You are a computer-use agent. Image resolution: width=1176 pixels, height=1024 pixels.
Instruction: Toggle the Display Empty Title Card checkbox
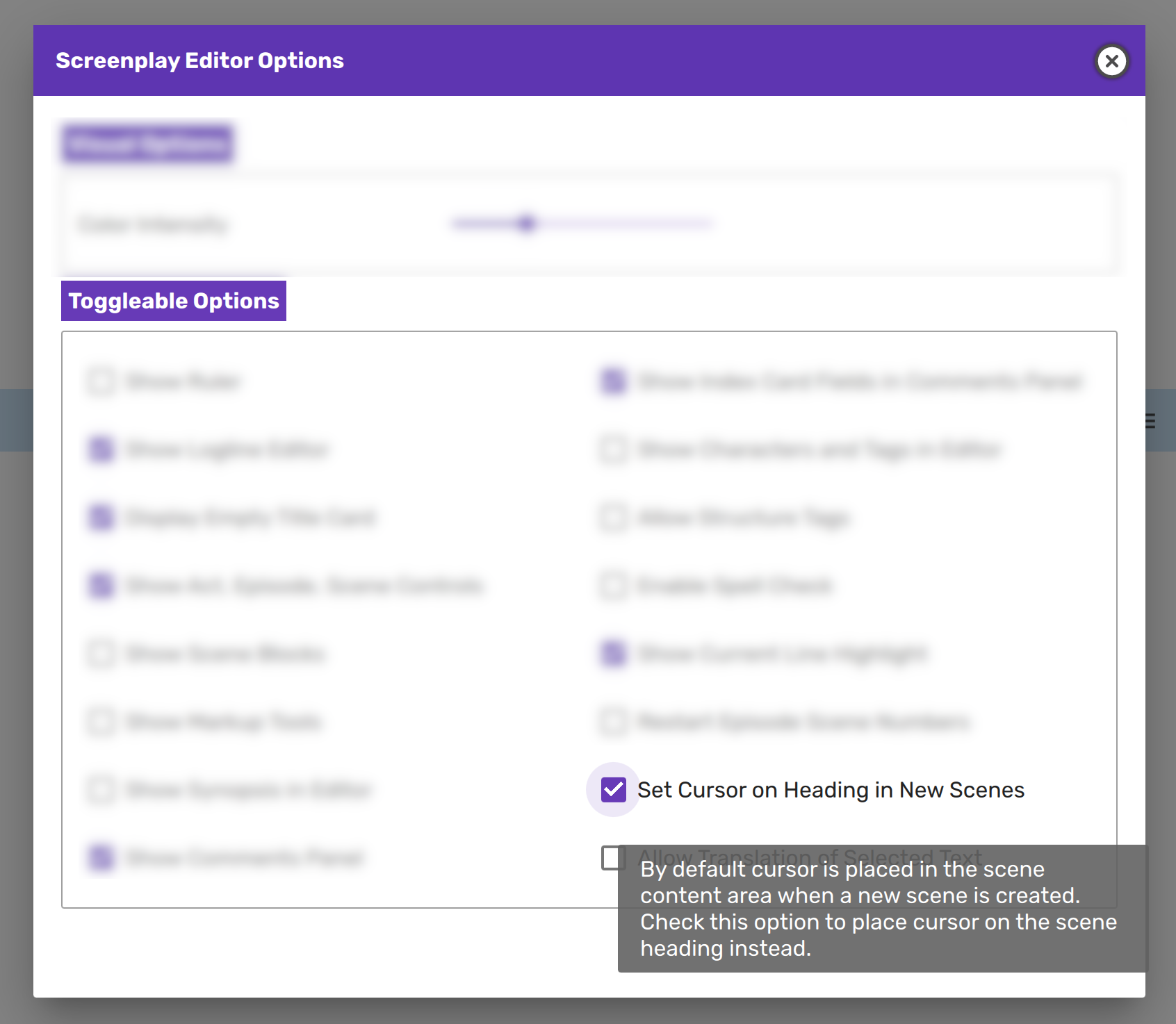(x=101, y=518)
